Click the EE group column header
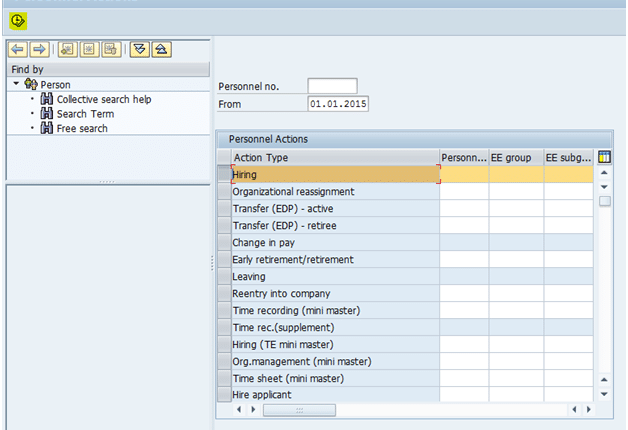The height and width of the screenshot is (430, 628). click(516, 157)
